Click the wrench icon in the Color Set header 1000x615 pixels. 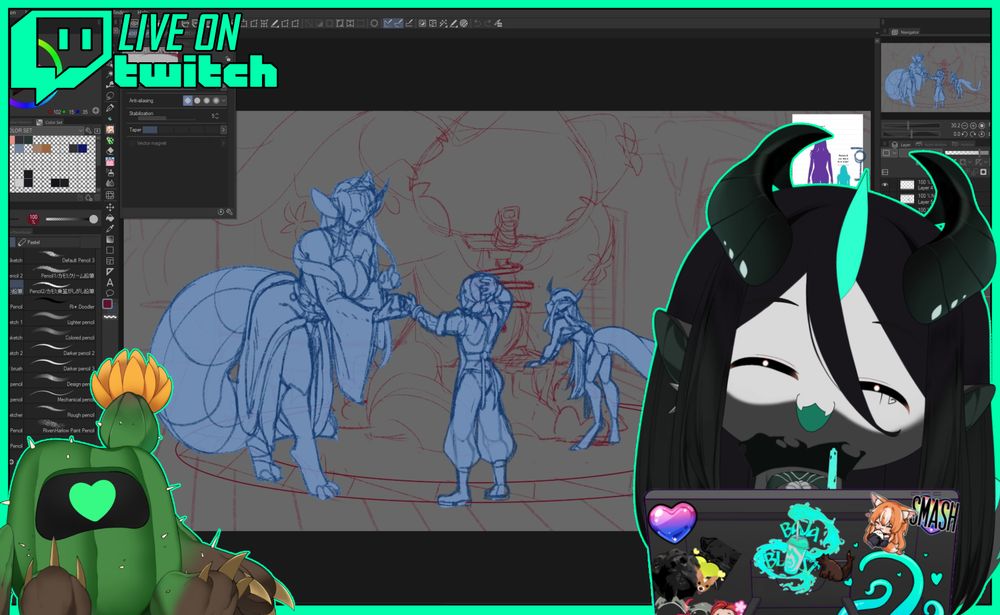[89, 131]
